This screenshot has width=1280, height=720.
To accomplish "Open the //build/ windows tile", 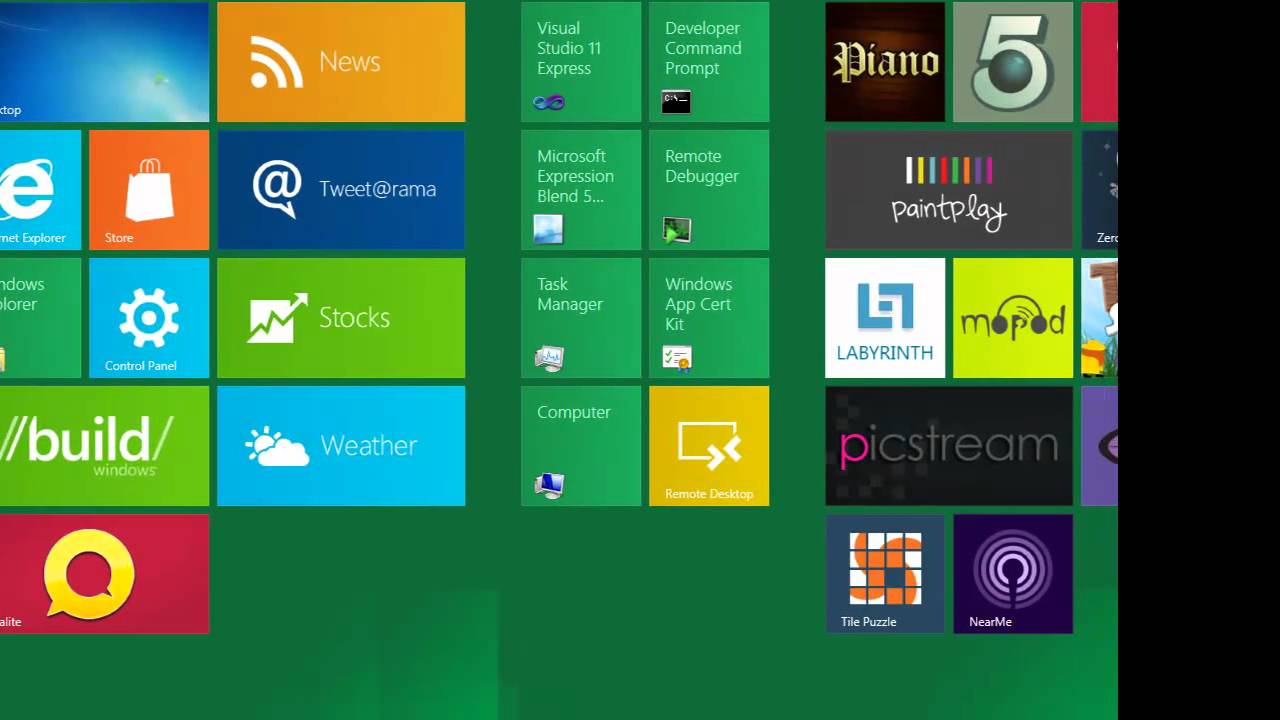I will (104, 446).
